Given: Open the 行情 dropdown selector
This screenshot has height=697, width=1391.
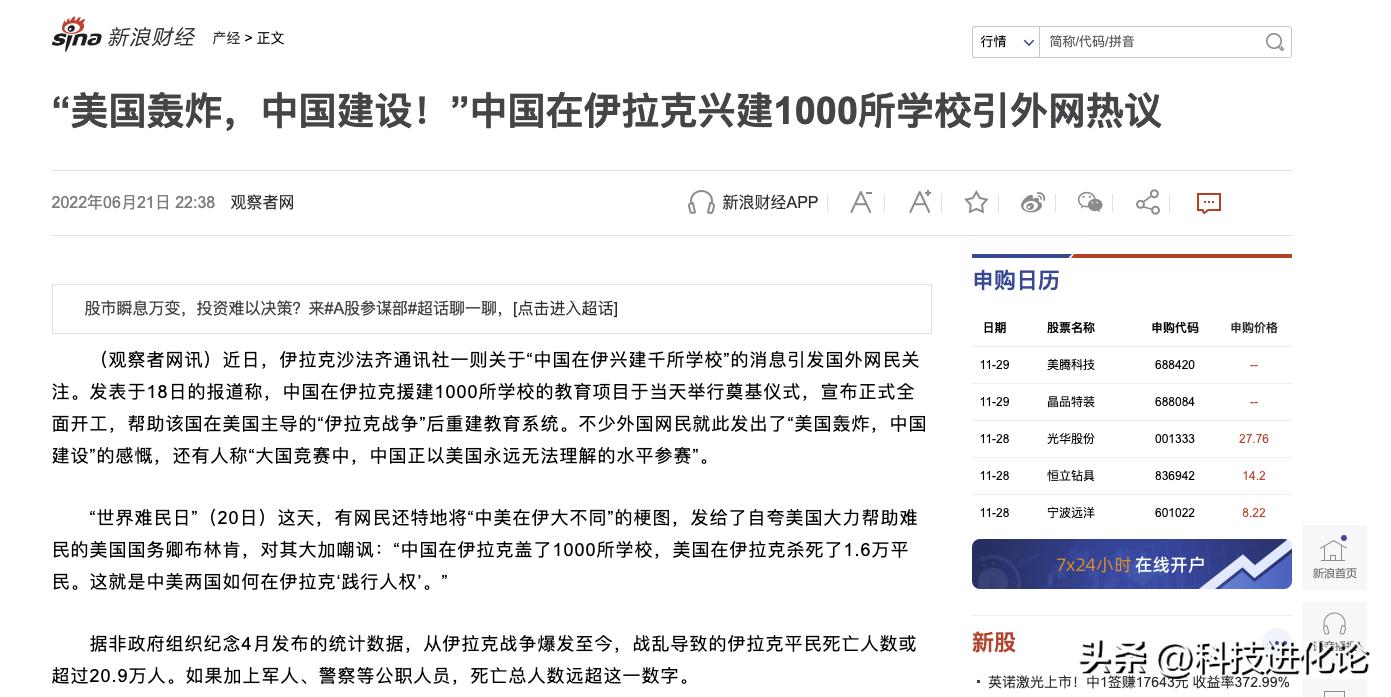Looking at the screenshot, I should pos(1005,42).
